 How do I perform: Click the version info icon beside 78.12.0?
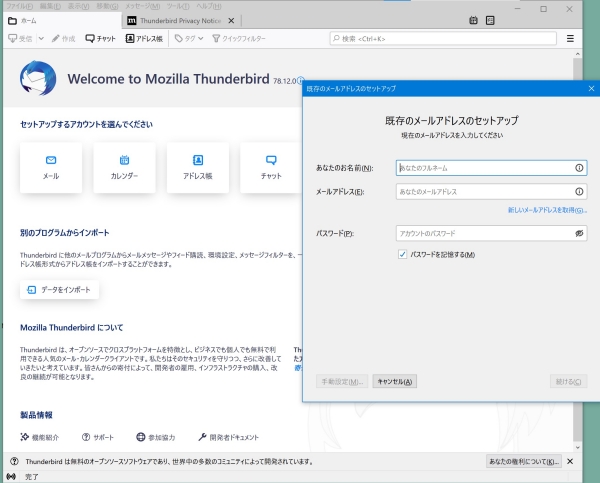(x=301, y=80)
